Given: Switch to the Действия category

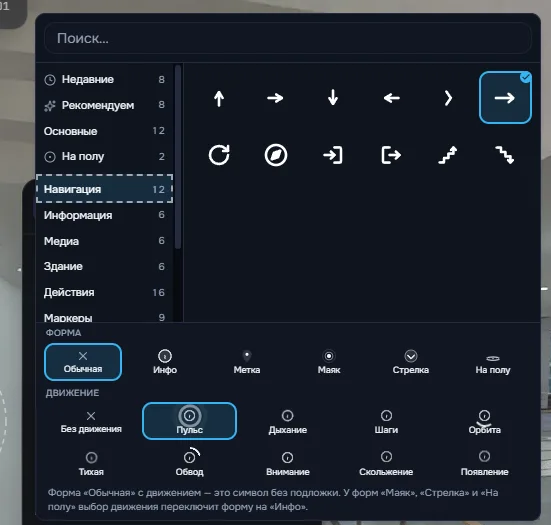Looking at the screenshot, I should pos(104,292).
